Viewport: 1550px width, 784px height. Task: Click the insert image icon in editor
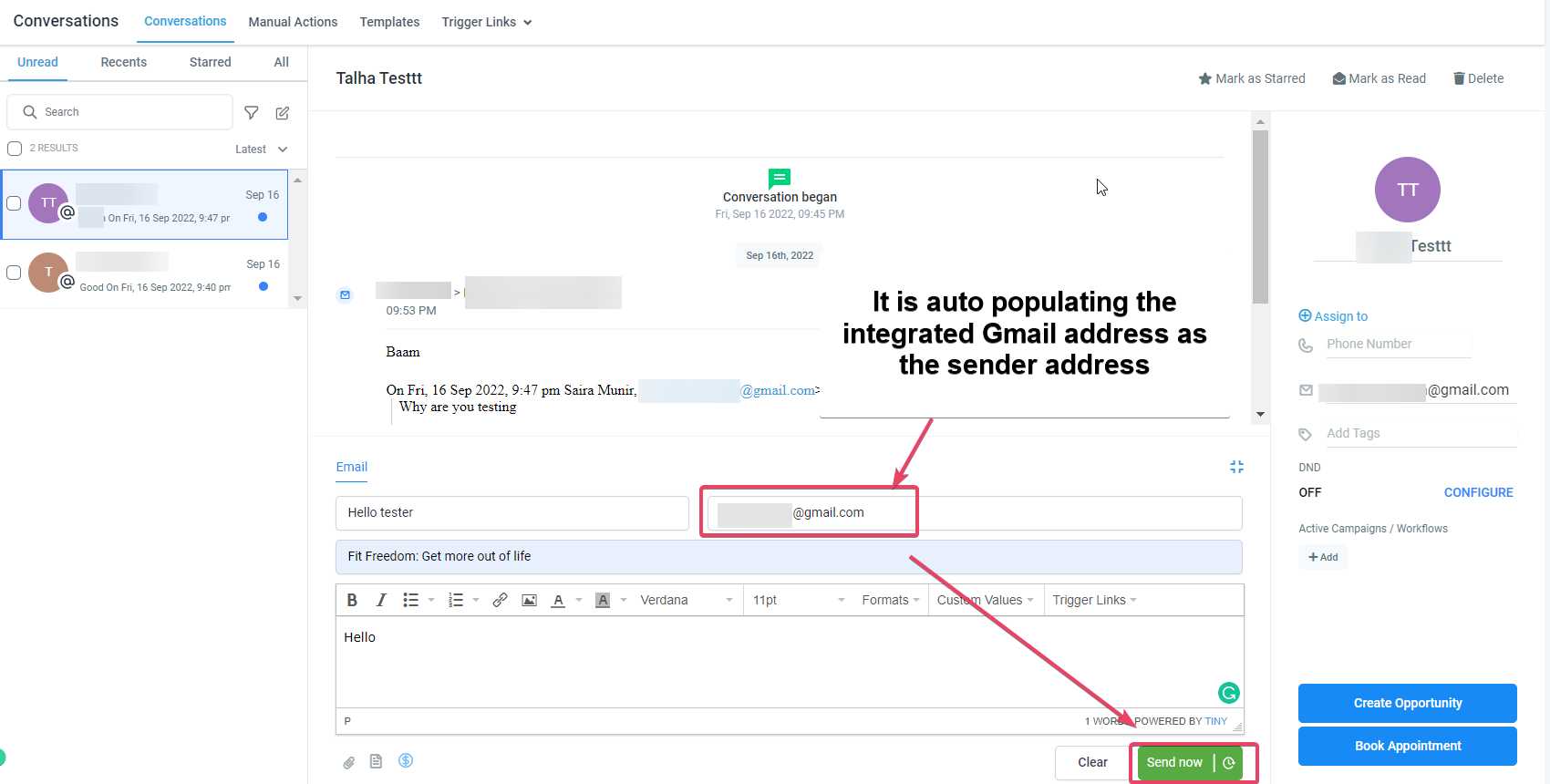(529, 600)
